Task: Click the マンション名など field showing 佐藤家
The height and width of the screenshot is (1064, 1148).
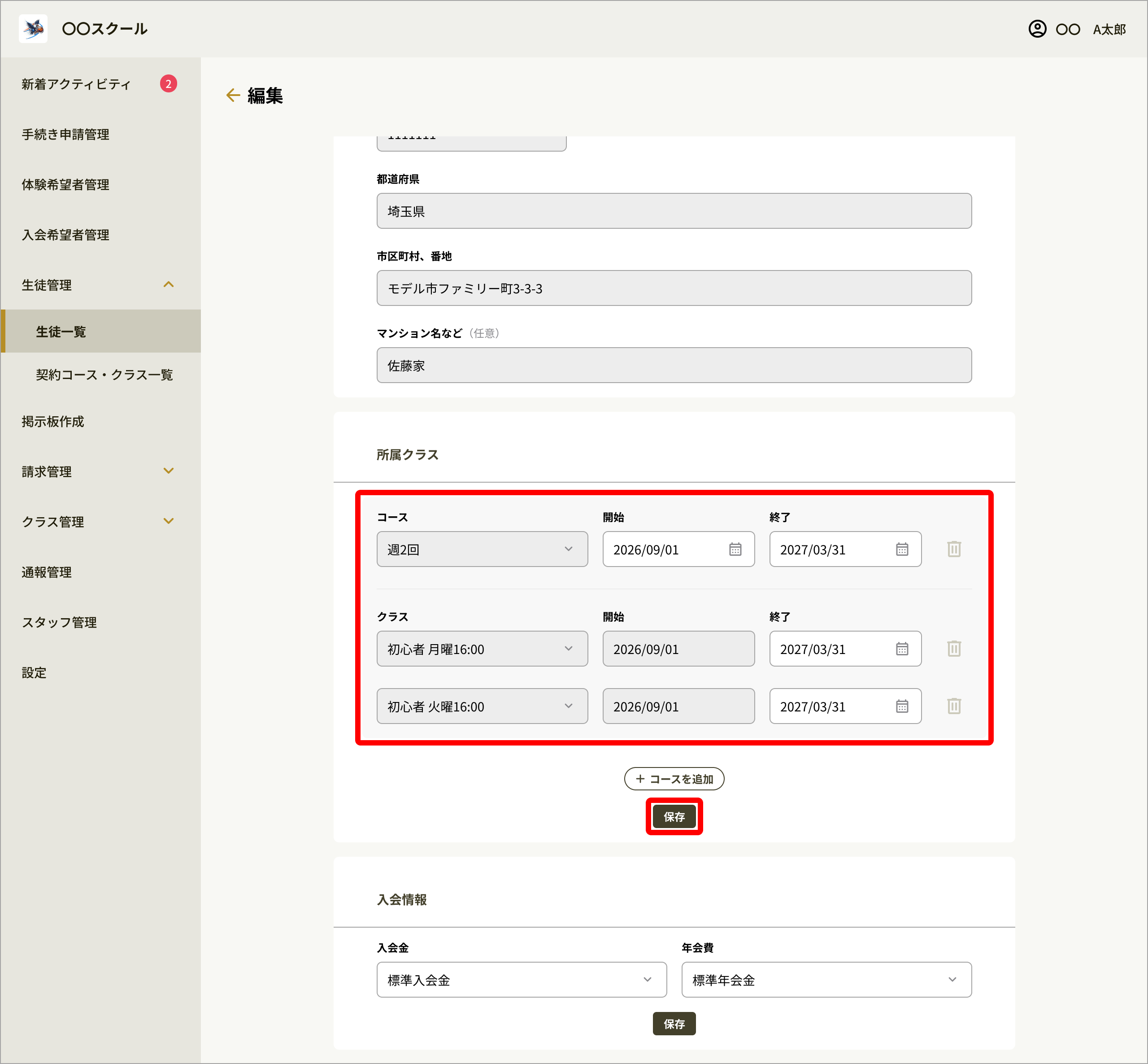Action: [x=674, y=365]
